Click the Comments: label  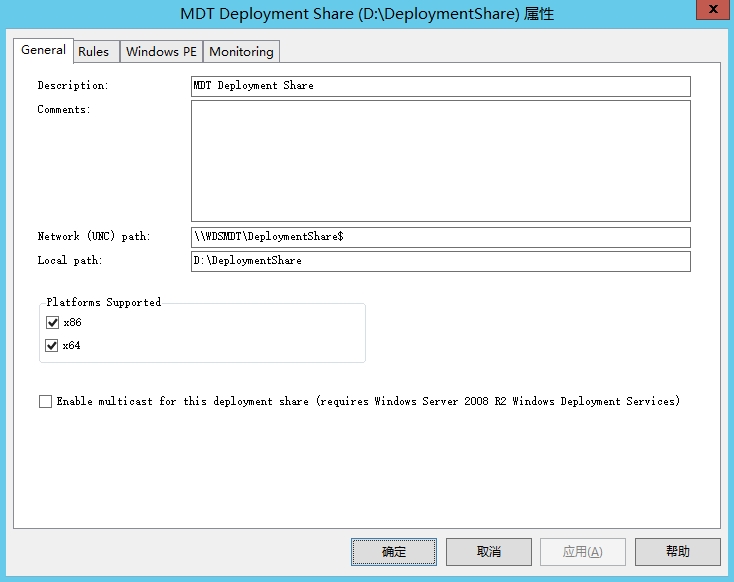(x=64, y=110)
